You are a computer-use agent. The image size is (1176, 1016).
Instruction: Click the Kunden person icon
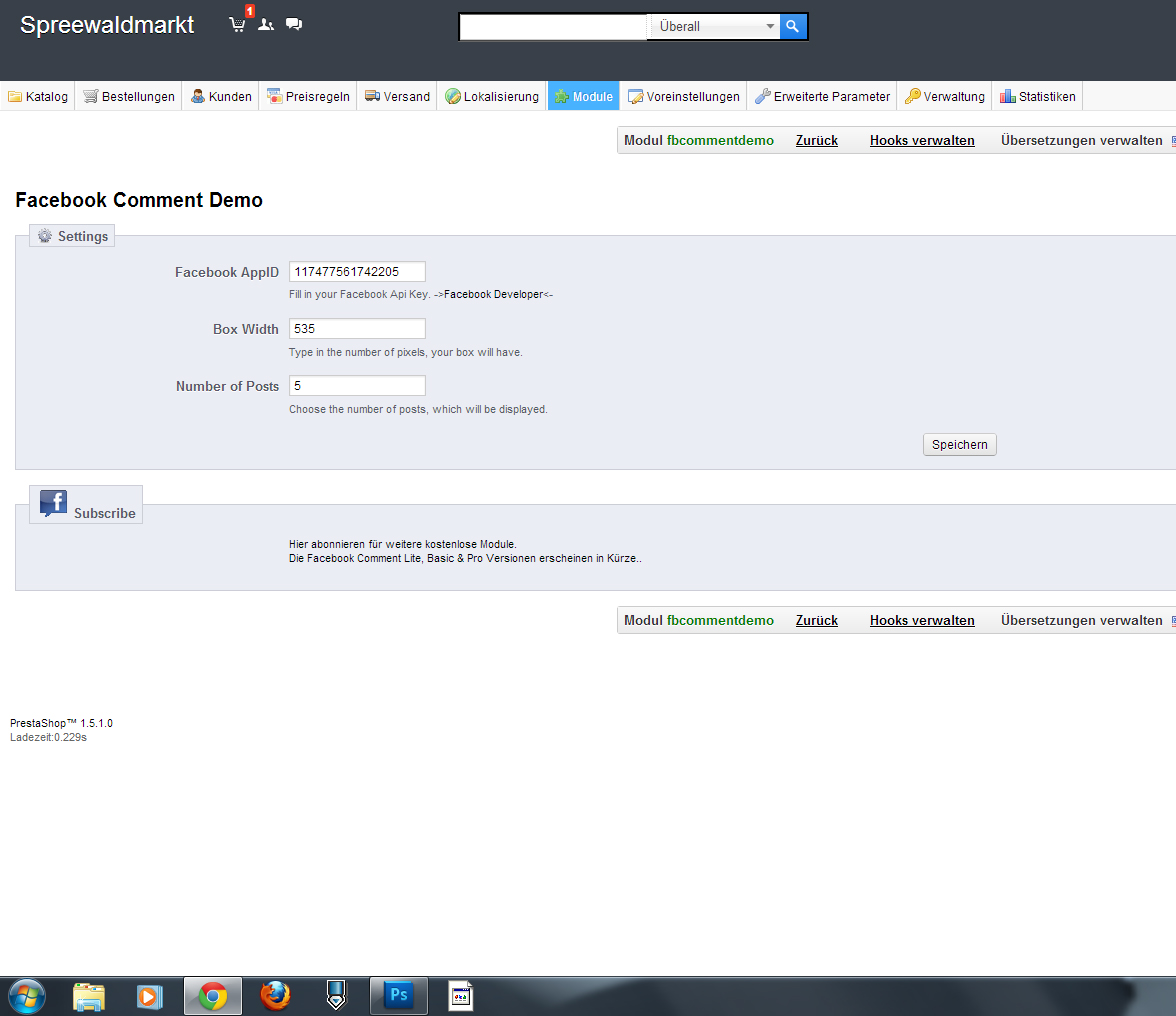click(198, 96)
